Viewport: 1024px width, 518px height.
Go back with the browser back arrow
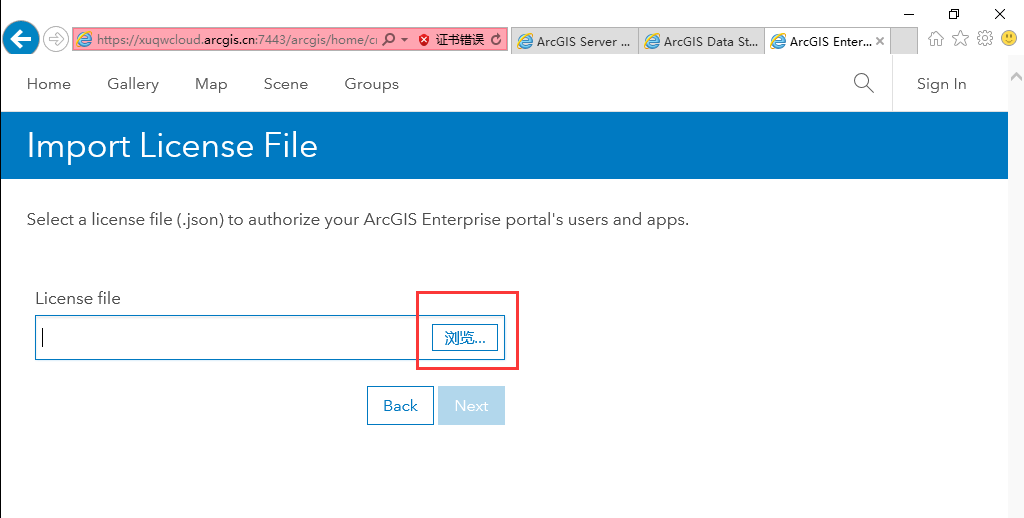20,39
